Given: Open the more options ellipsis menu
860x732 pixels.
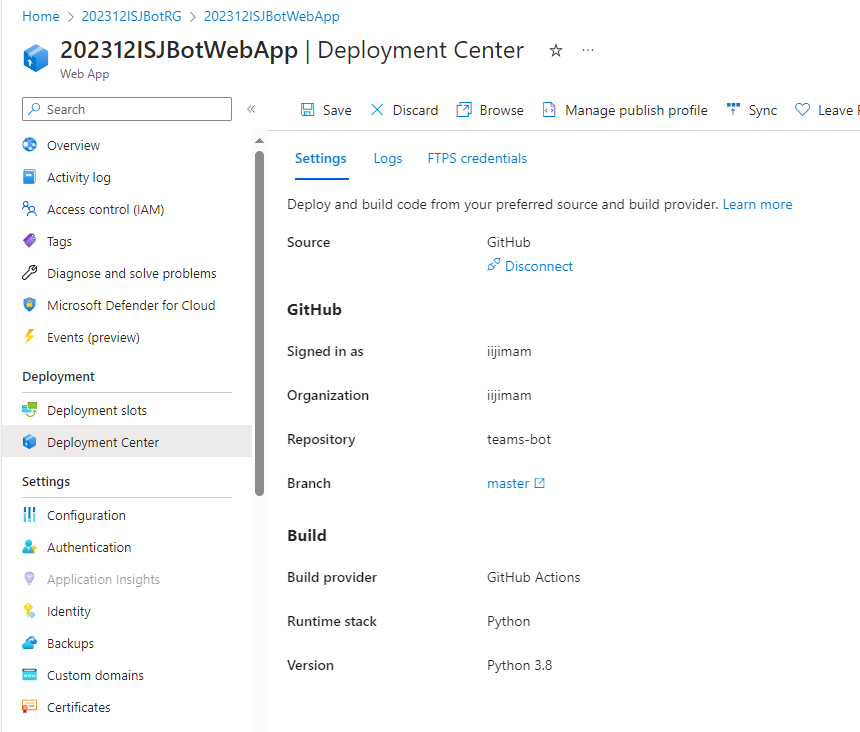Looking at the screenshot, I should [588, 51].
